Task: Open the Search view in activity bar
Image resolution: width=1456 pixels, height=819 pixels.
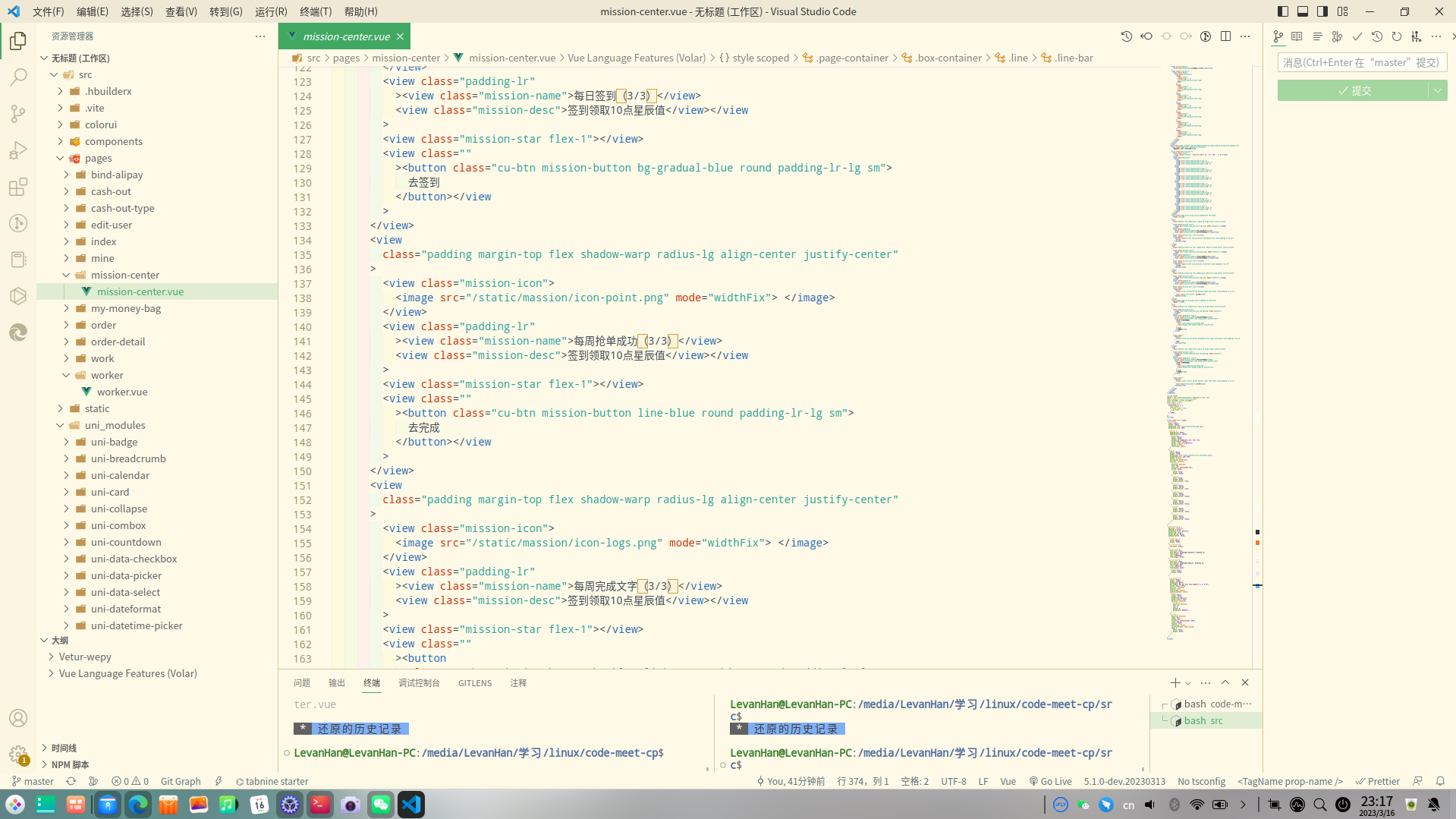Action: coord(18,77)
